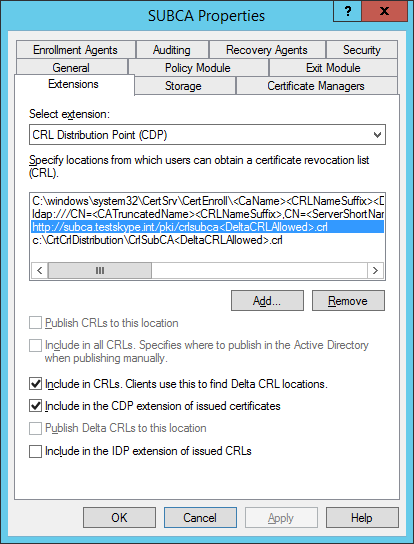Image resolution: width=414 pixels, height=544 pixels.
Task: Click the right scroll arrow in locations list
Action: 375,270
